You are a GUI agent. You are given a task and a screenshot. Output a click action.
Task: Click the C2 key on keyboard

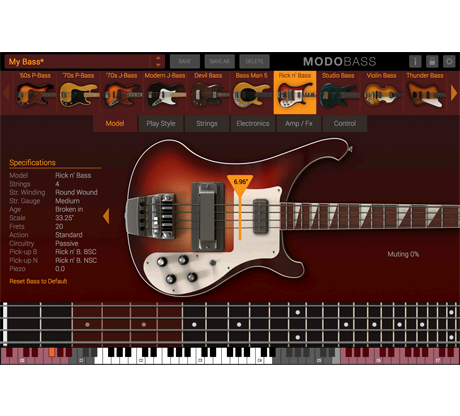[140, 360]
